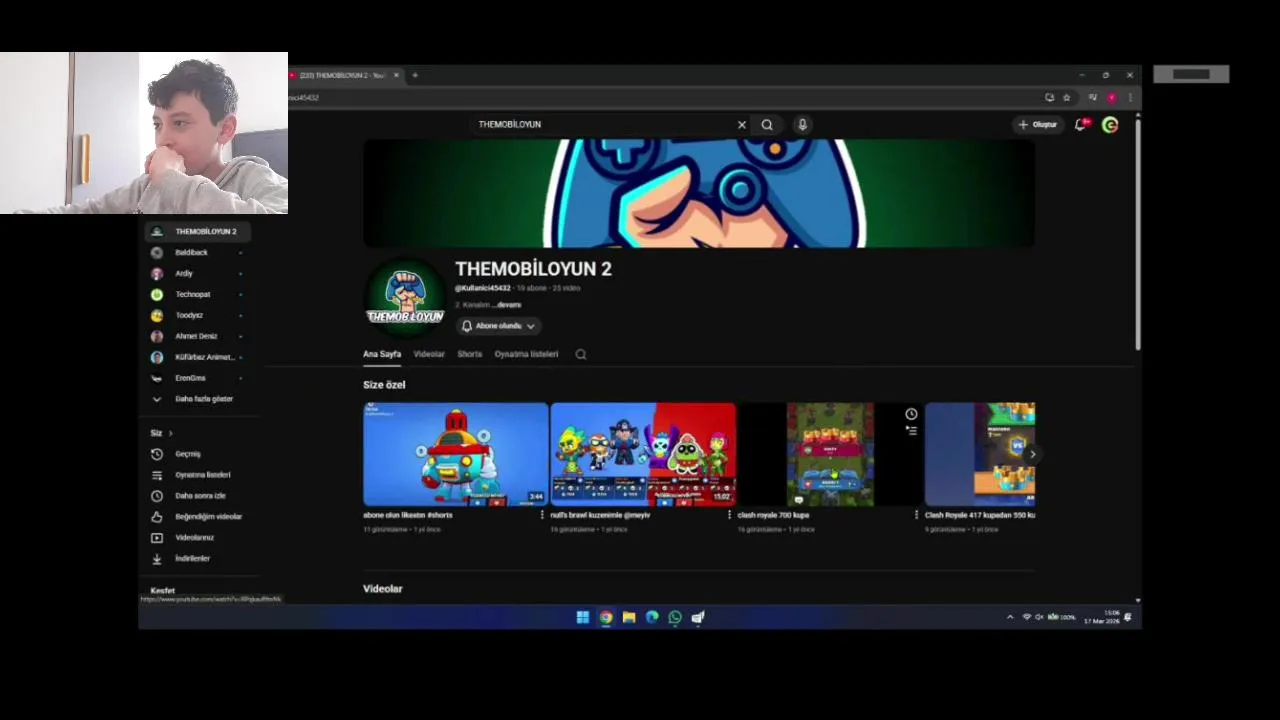Image resolution: width=1280 pixels, height=720 pixels.
Task: Open THEMOBİLOYUN 2 subscription in sidebar
Action: (x=196, y=231)
